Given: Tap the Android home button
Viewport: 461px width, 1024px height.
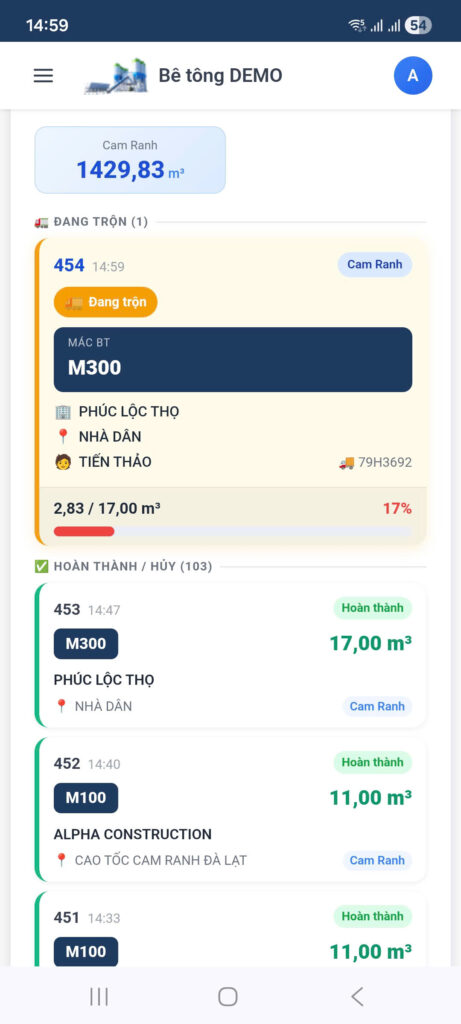Looking at the screenshot, I should click(227, 996).
